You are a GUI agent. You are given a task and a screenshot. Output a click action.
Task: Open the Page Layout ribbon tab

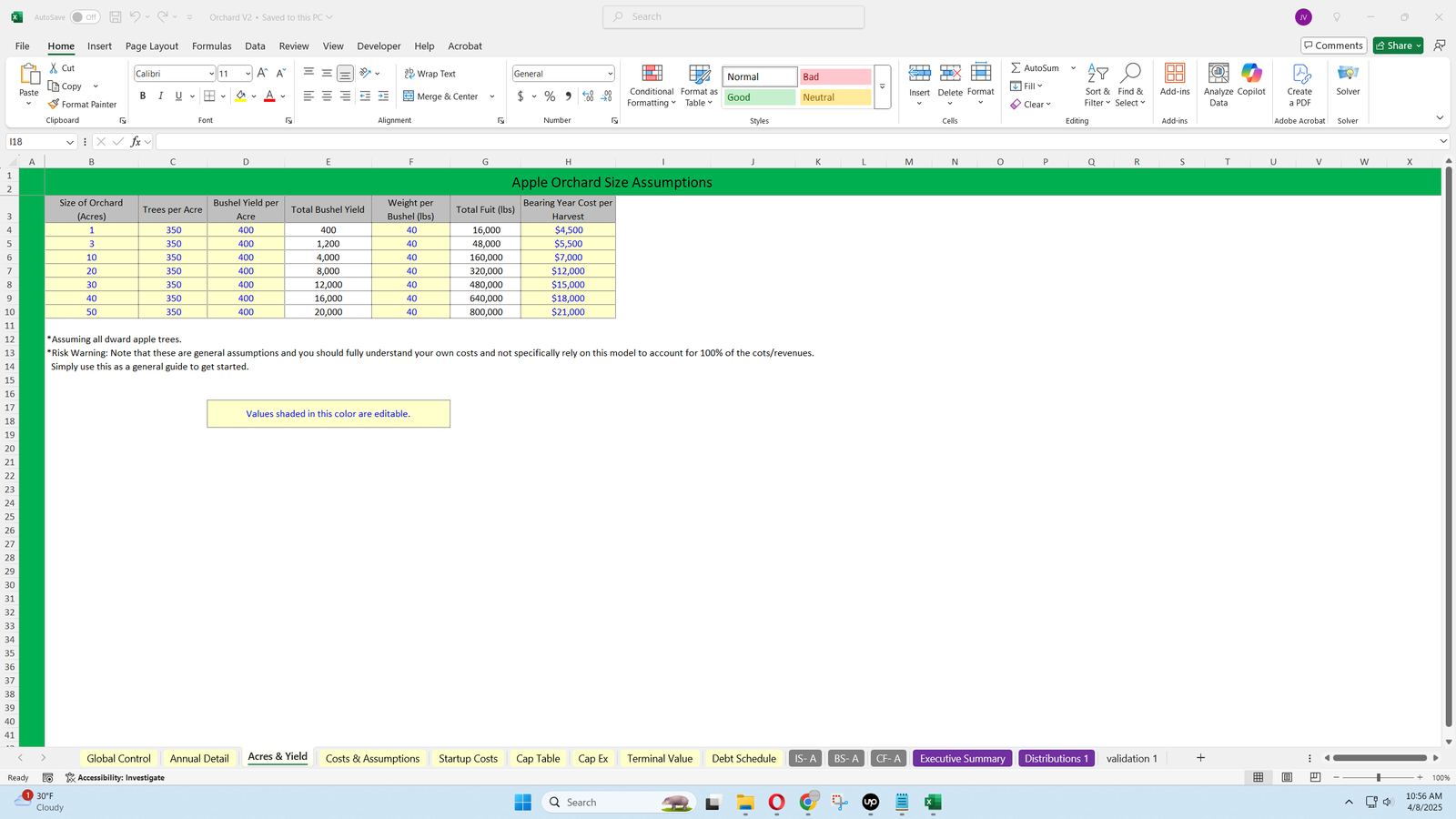click(x=152, y=46)
